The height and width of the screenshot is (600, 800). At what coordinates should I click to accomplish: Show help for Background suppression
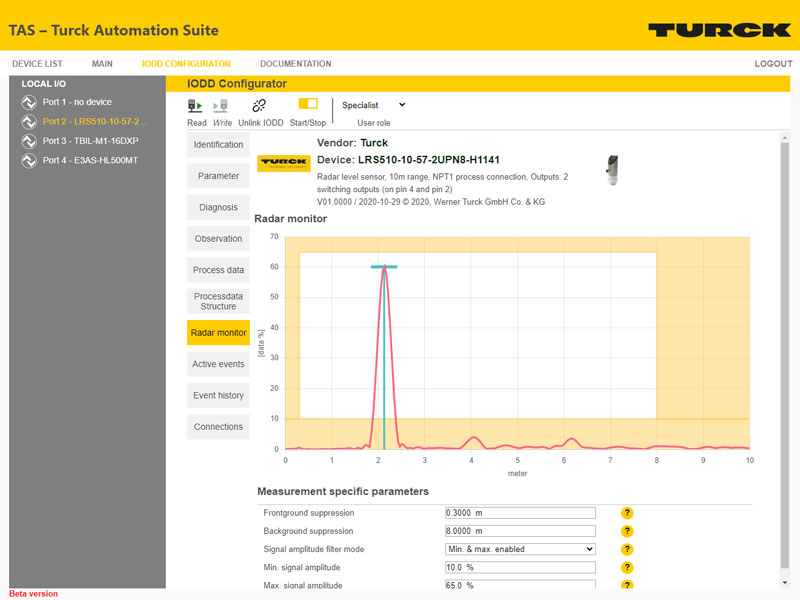pos(627,531)
